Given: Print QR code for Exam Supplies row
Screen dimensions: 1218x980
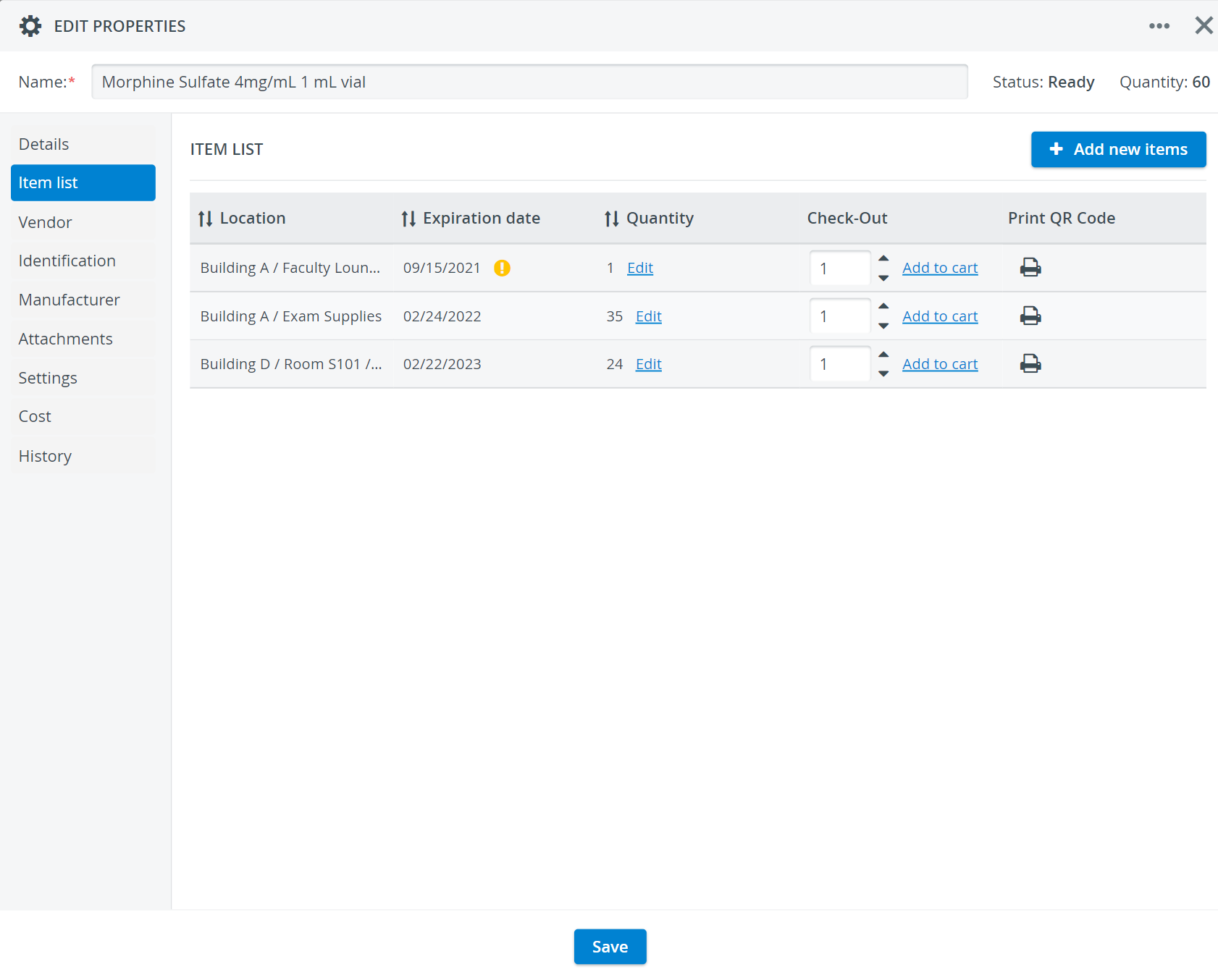Looking at the screenshot, I should tap(1030, 316).
